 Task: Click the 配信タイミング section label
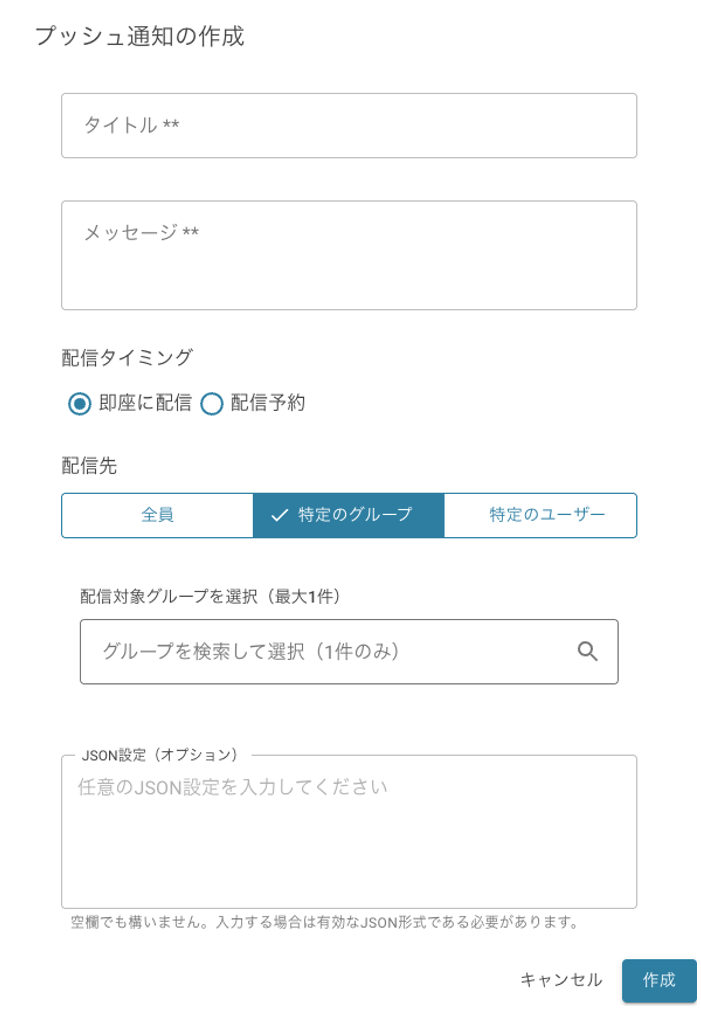pos(127,357)
